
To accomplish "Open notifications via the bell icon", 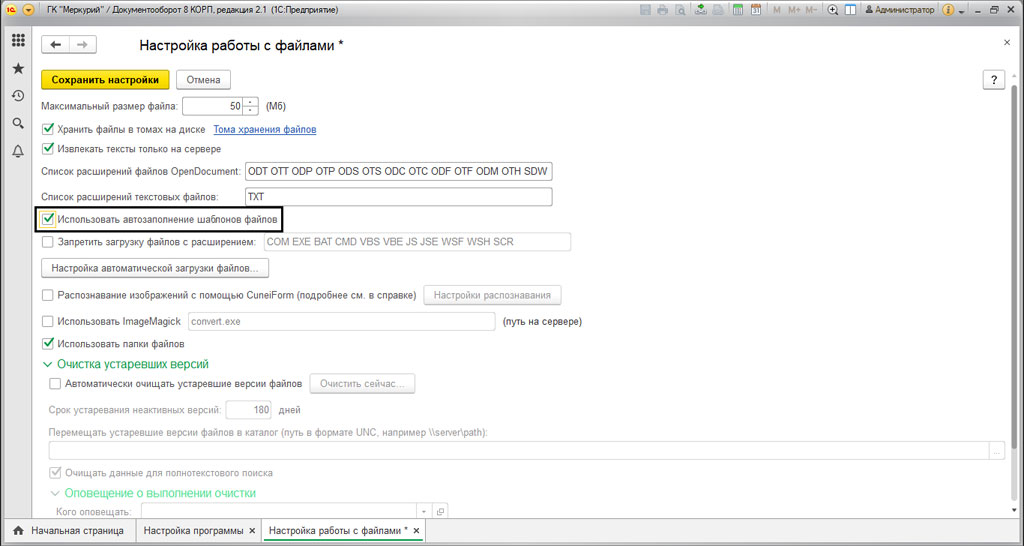I will click(18, 151).
